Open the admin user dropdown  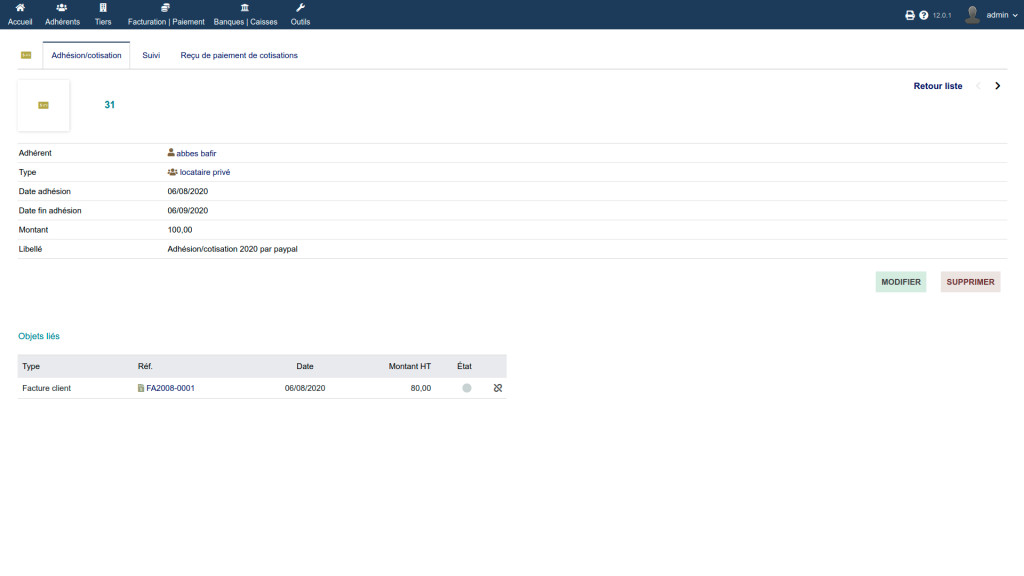[x=1002, y=15]
